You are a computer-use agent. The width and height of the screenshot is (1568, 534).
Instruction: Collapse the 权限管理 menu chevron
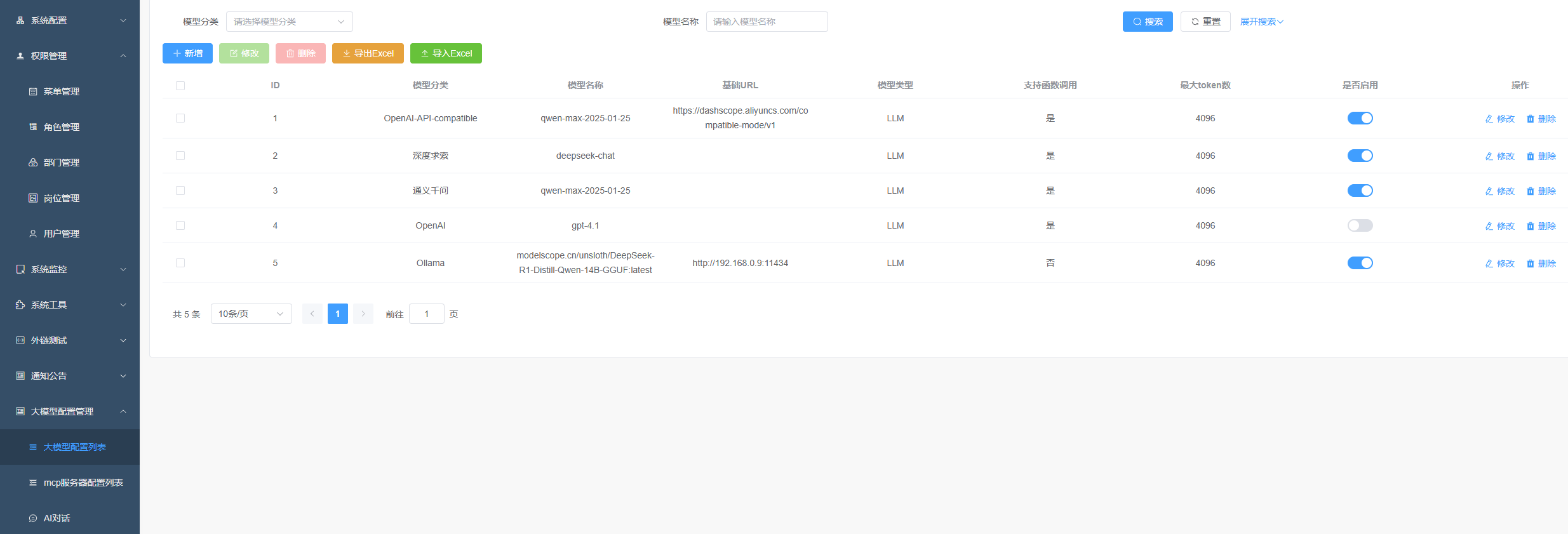click(x=123, y=56)
